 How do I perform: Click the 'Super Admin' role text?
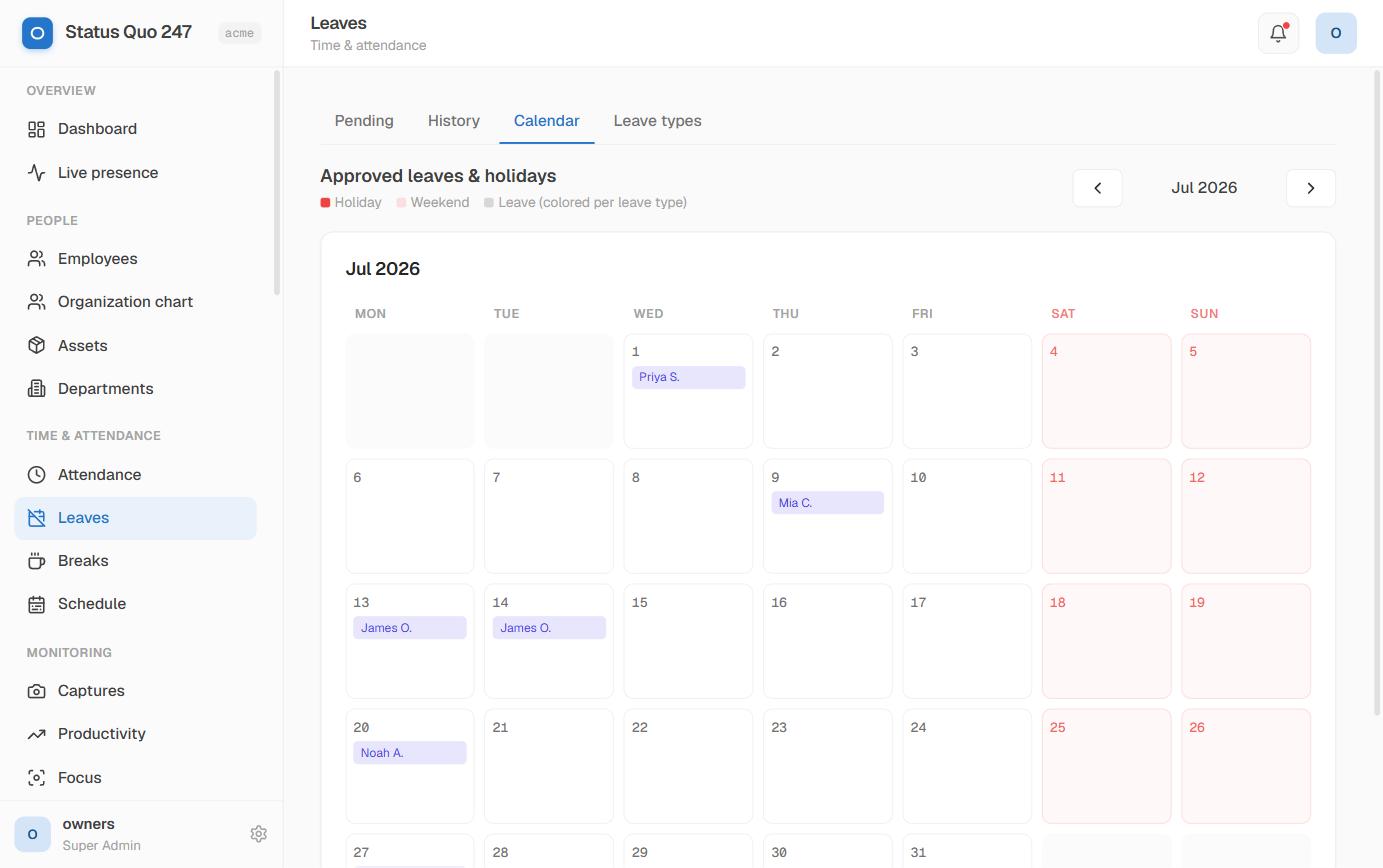[102, 846]
